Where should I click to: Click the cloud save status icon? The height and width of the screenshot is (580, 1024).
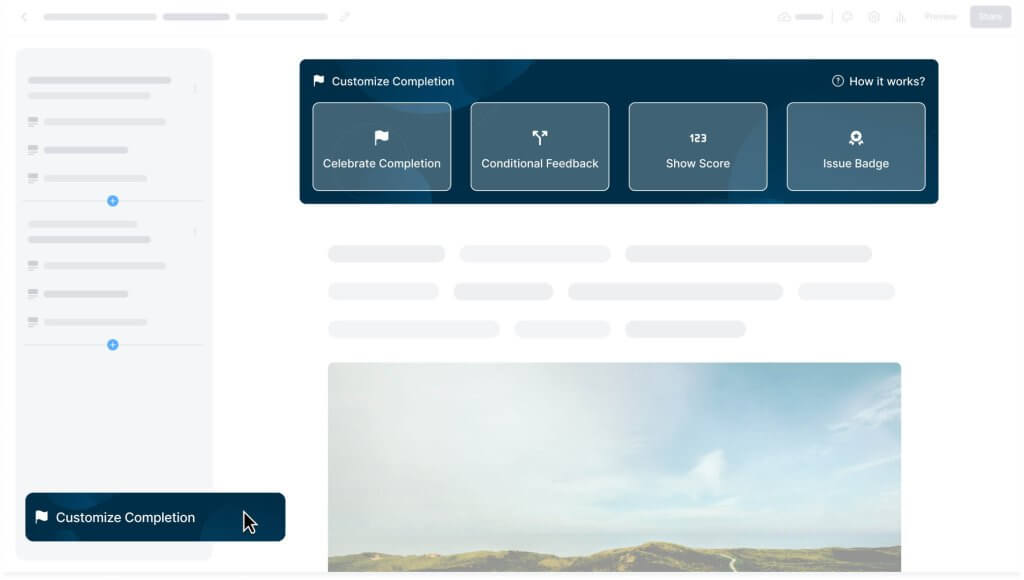pos(784,17)
